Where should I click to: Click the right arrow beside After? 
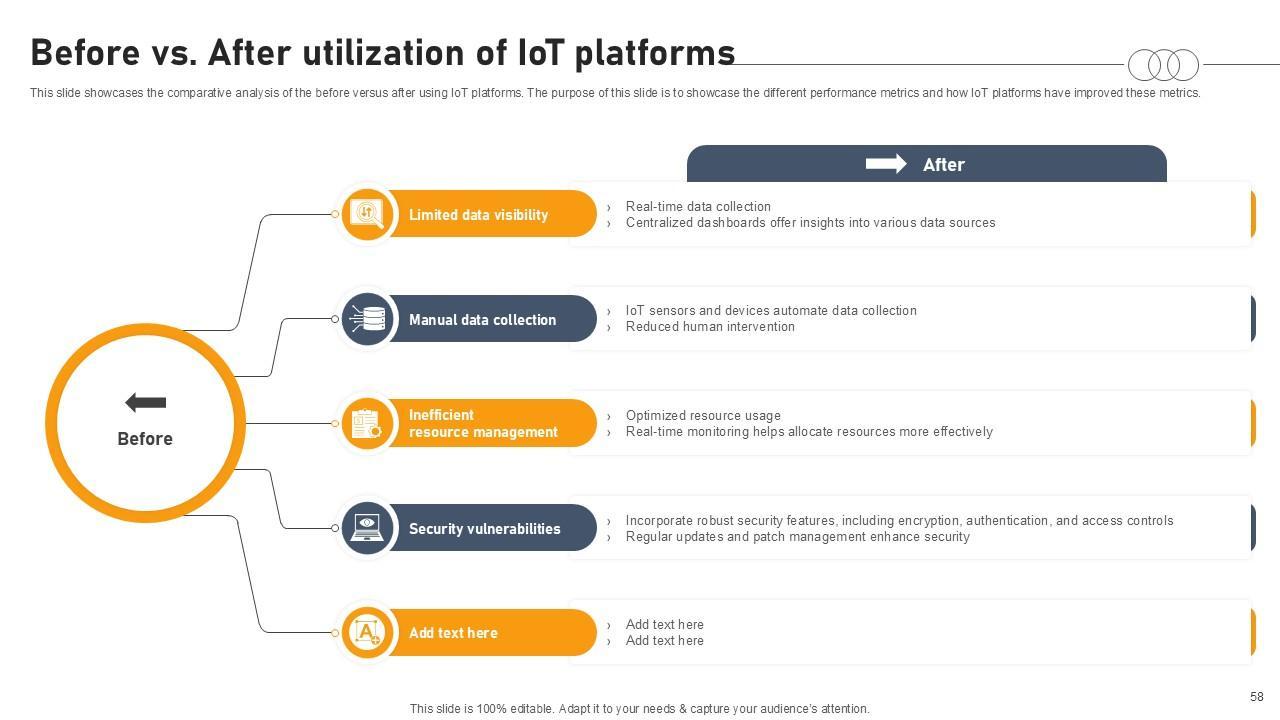(x=886, y=164)
